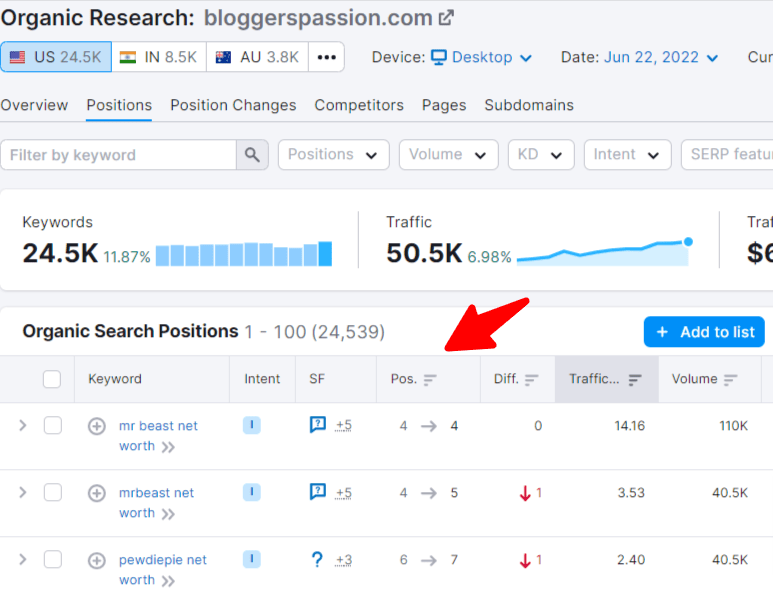Click the Intent badge for mr beast net worth

251,425
